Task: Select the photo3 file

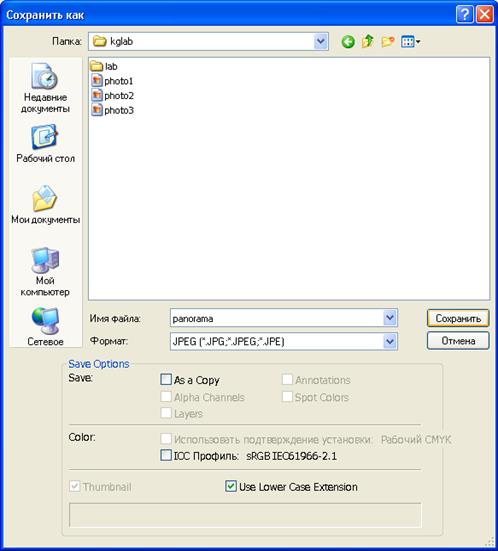Action: 112,110
